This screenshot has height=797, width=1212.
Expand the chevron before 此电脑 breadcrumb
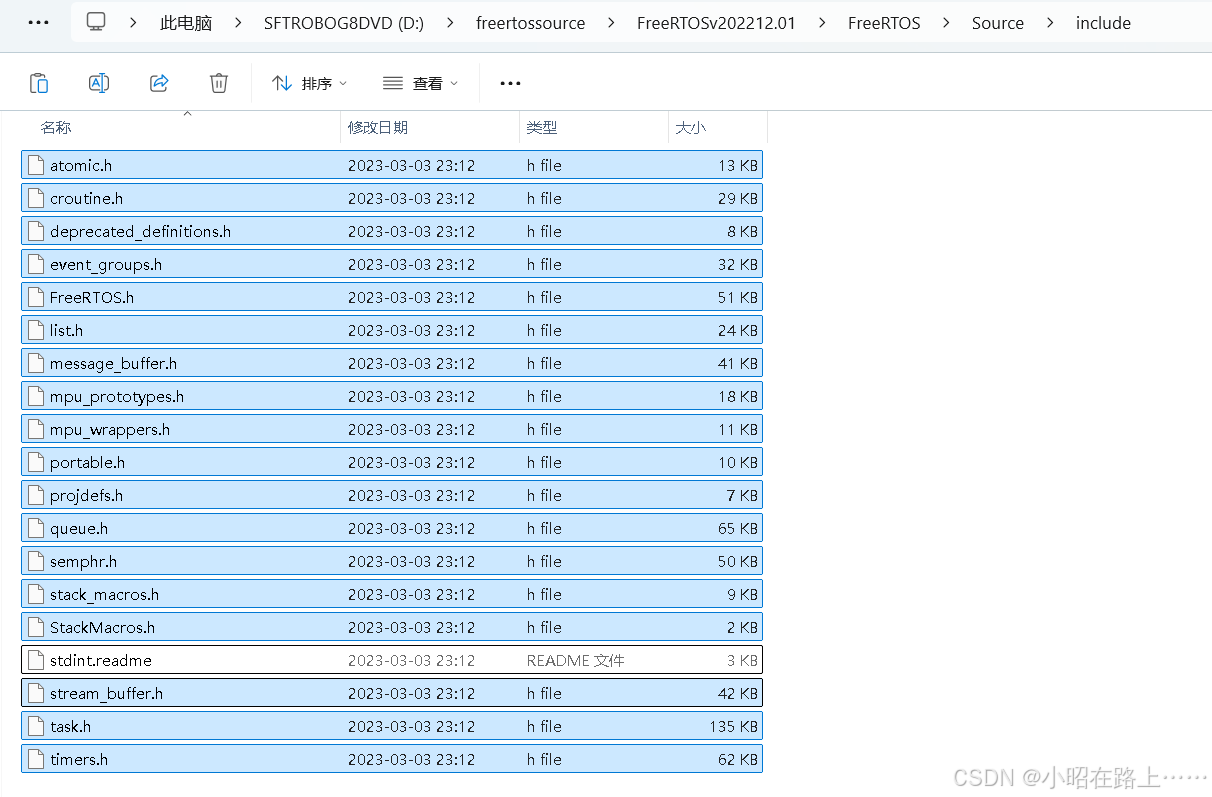(134, 22)
